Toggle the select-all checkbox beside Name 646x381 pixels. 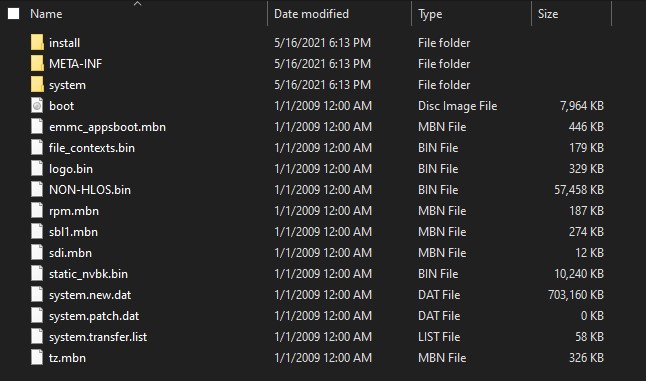(14, 14)
